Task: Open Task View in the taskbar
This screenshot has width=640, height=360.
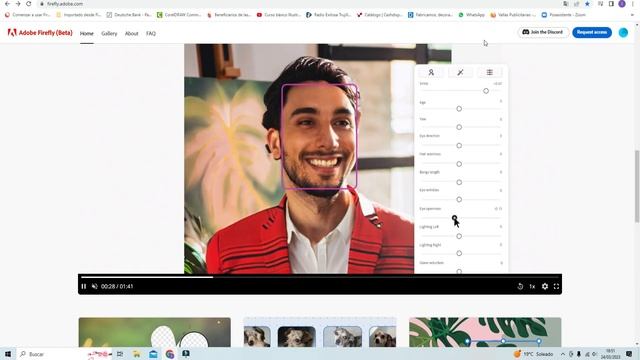Action: (x=120, y=354)
